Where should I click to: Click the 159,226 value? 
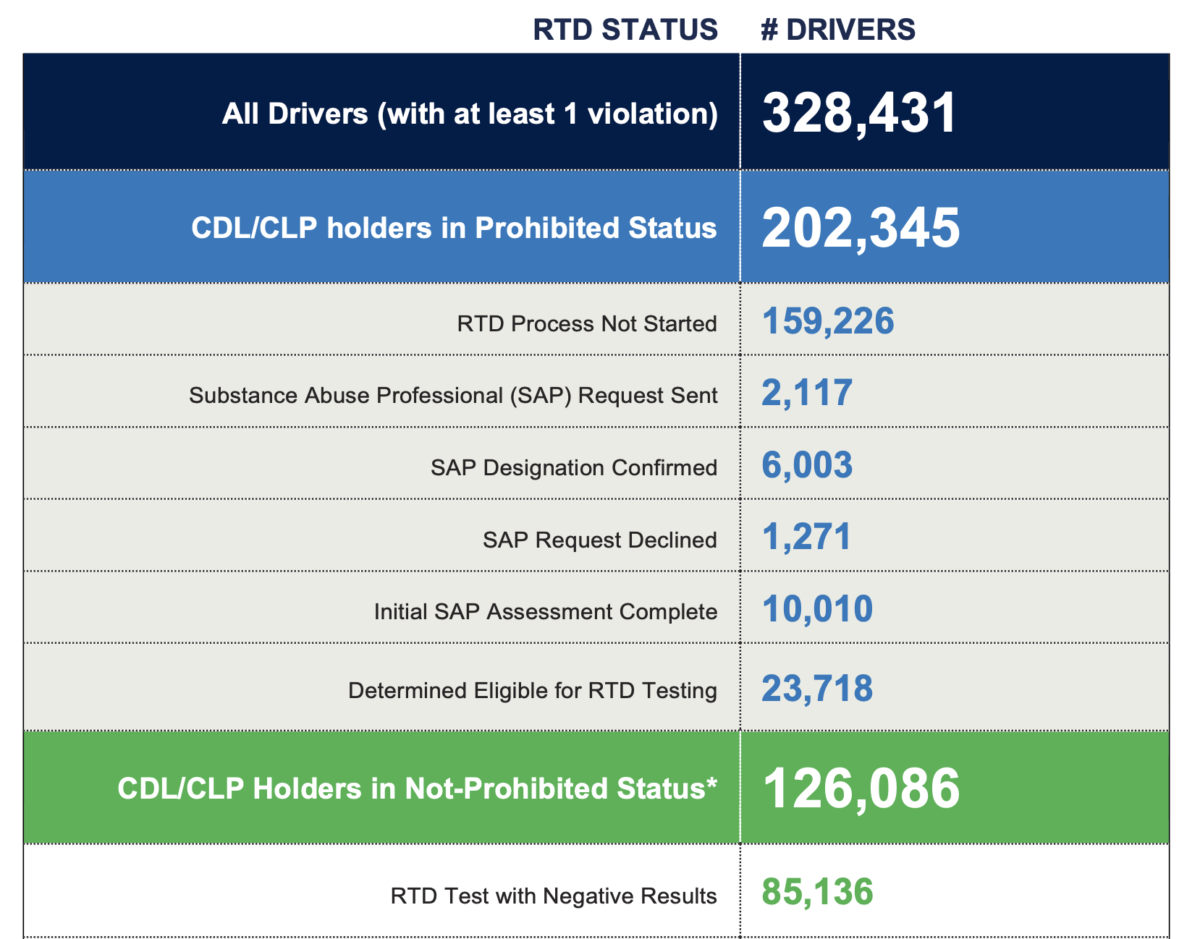828,321
